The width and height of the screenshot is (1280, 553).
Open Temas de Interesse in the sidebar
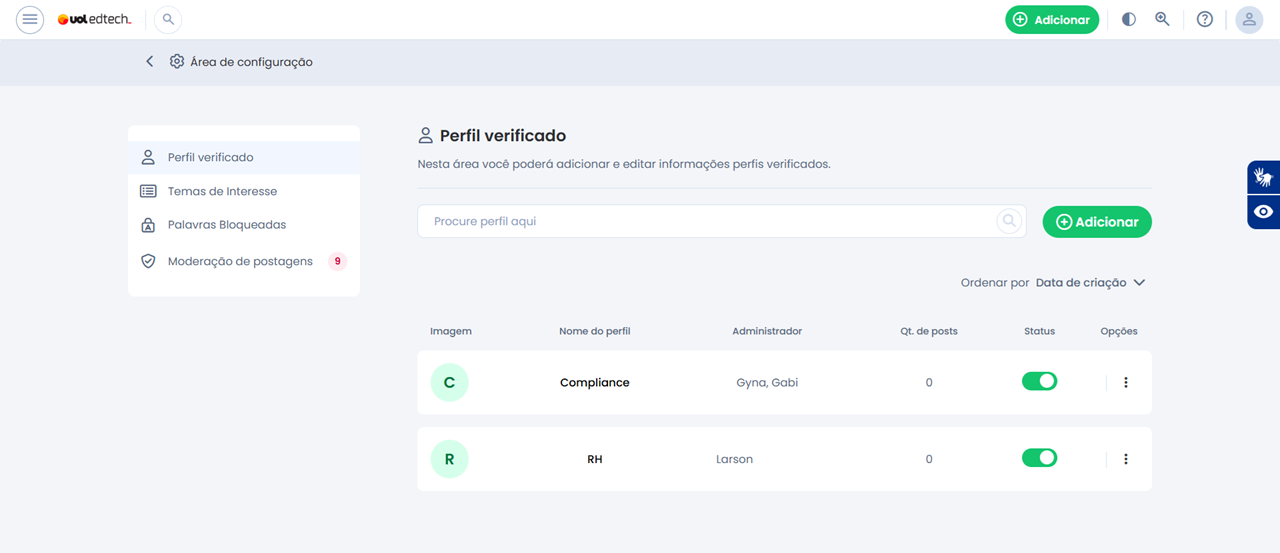point(244,191)
